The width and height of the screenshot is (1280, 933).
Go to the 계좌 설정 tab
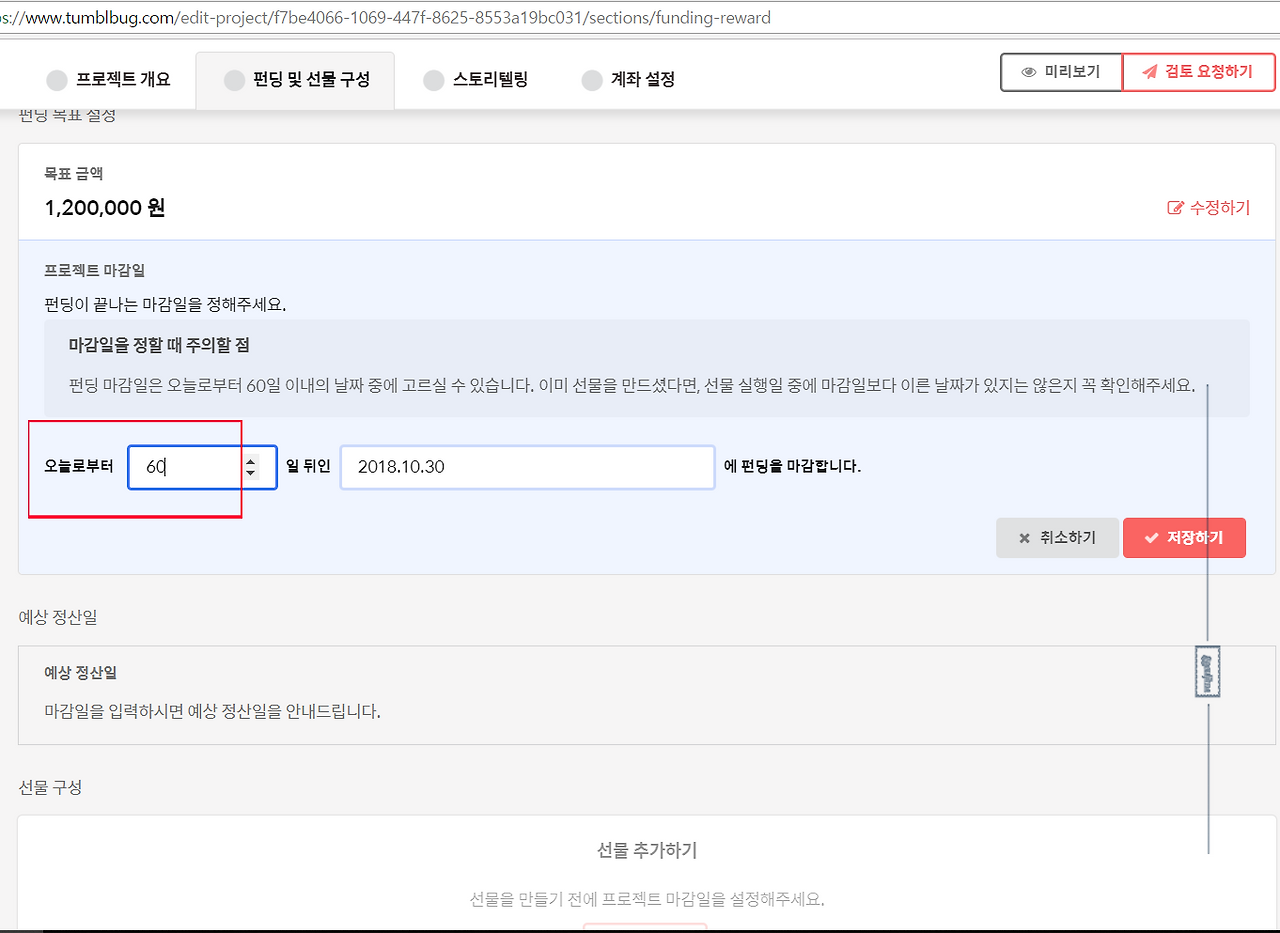click(x=629, y=80)
